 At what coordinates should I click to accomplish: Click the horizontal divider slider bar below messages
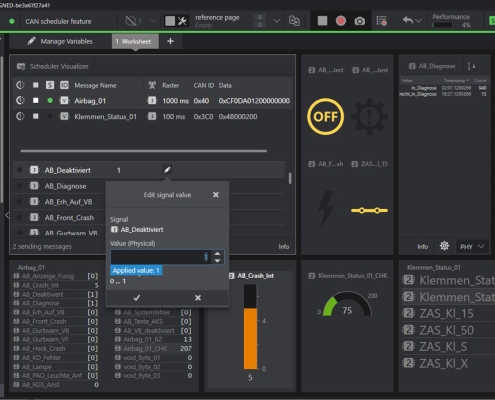click(143, 151)
